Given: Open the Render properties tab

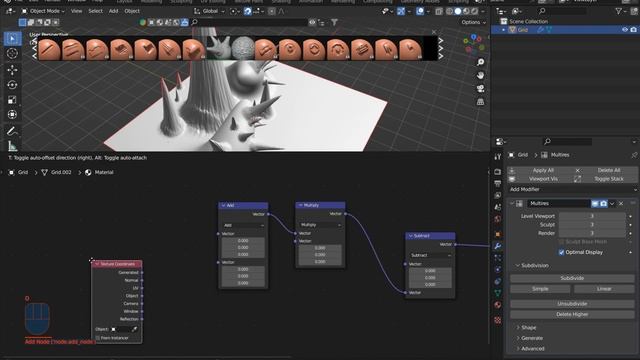Looking at the screenshot, I should pyautogui.click(x=498, y=172).
